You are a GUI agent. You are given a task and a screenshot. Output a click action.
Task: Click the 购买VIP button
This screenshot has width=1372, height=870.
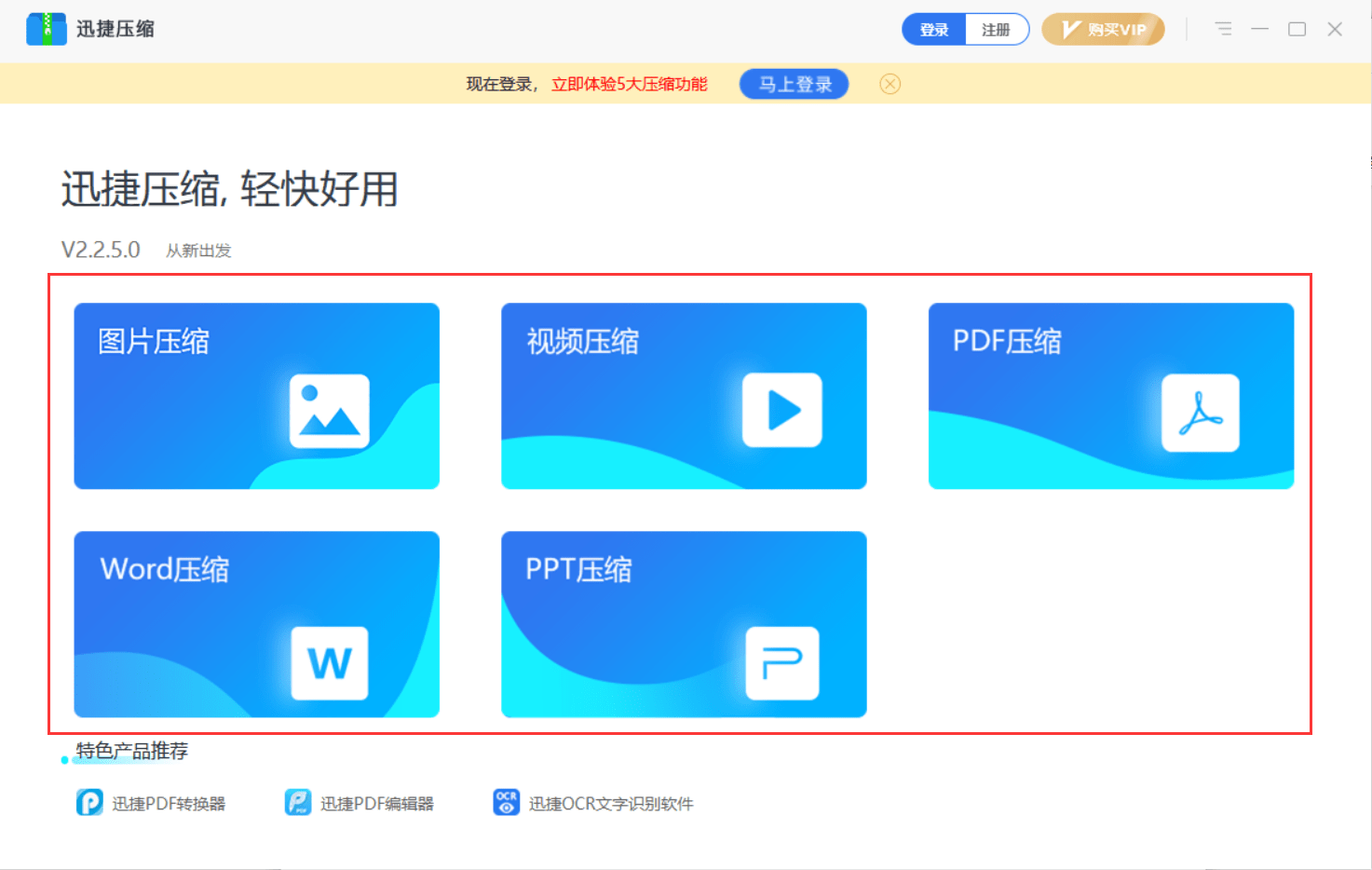click(1104, 29)
